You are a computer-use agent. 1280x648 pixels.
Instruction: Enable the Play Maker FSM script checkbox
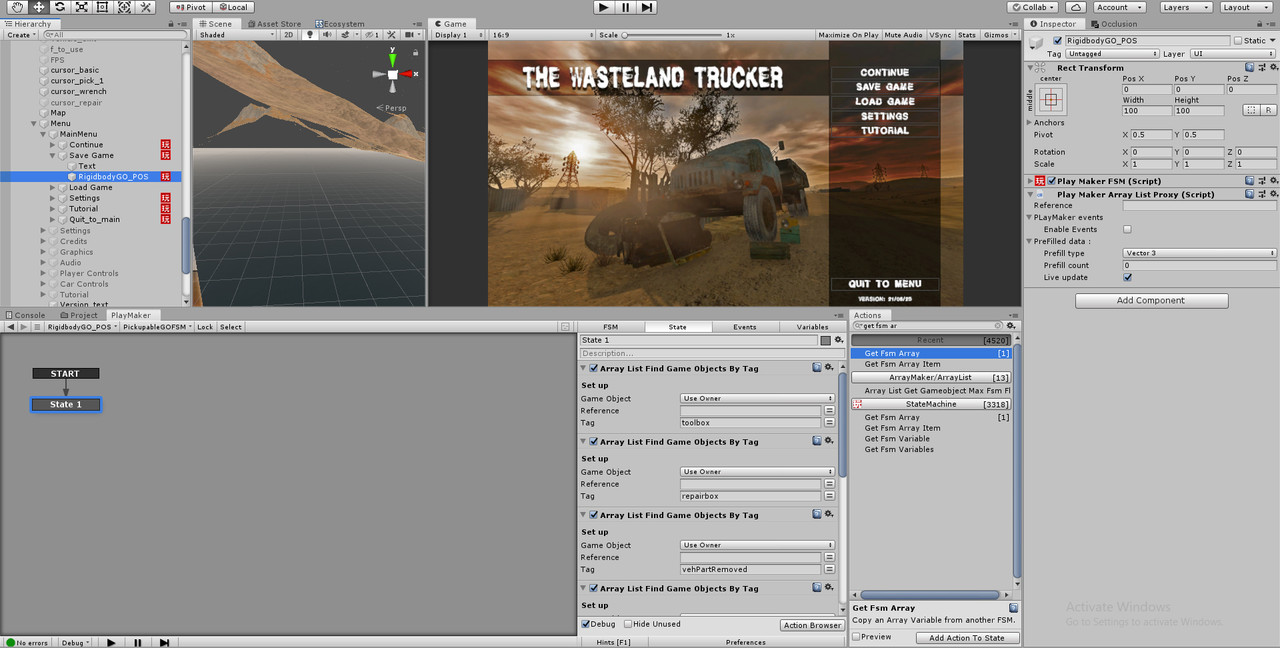[1051, 181]
